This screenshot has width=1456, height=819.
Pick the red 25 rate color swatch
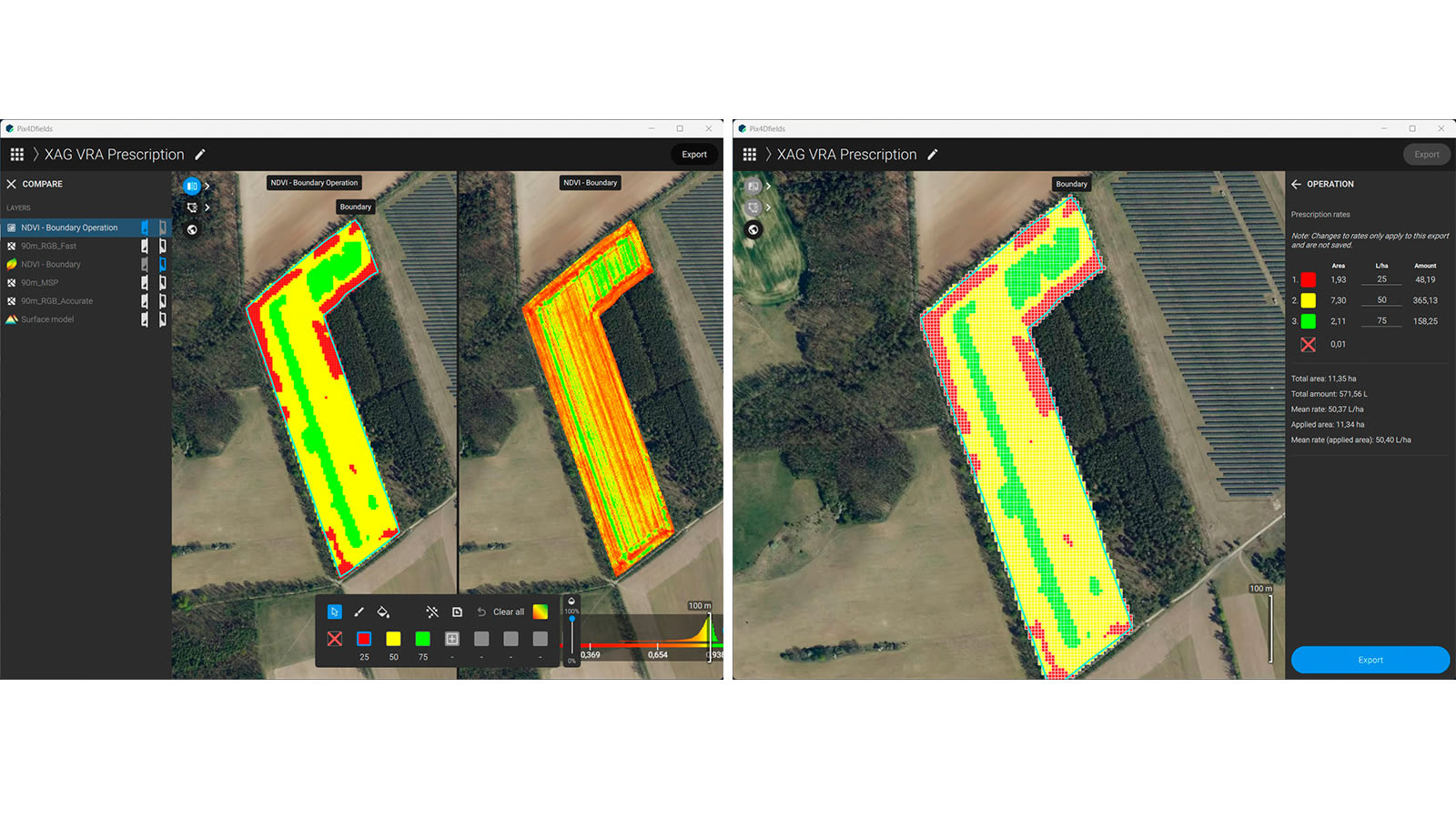pyautogui.click(x=364, y=640)
